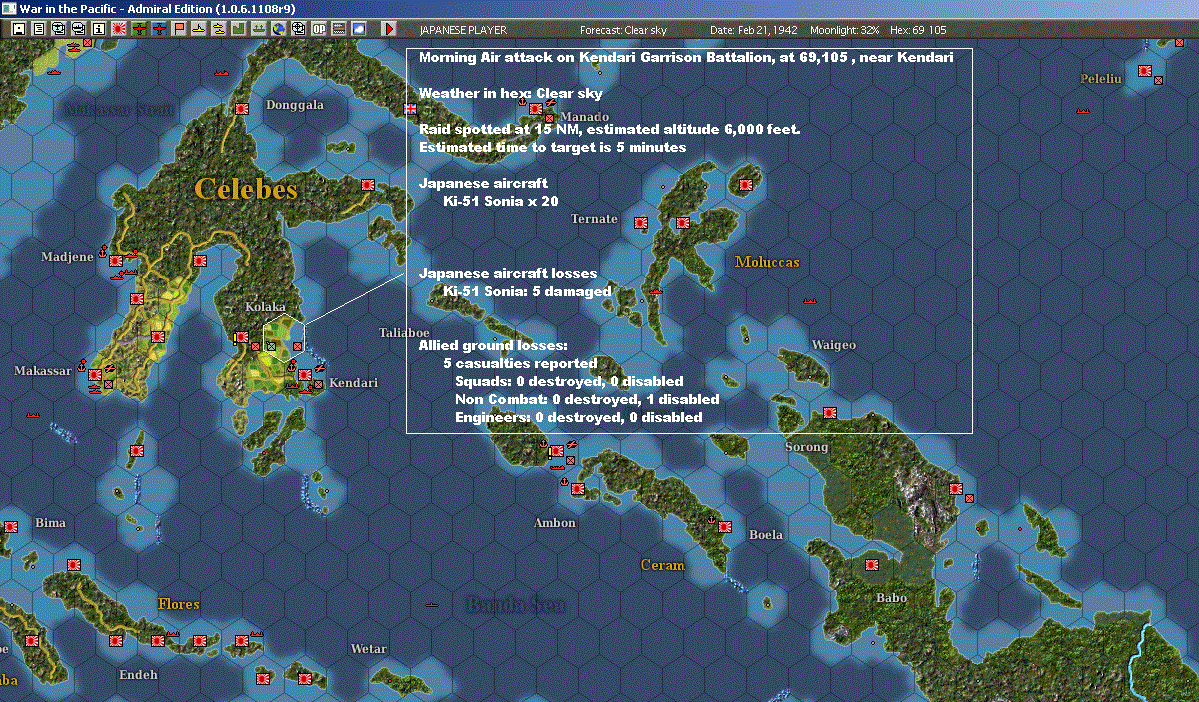Screen dimensions: 1199x702
Task: Click the red plane on blue background icon
Action: [159, 29]
